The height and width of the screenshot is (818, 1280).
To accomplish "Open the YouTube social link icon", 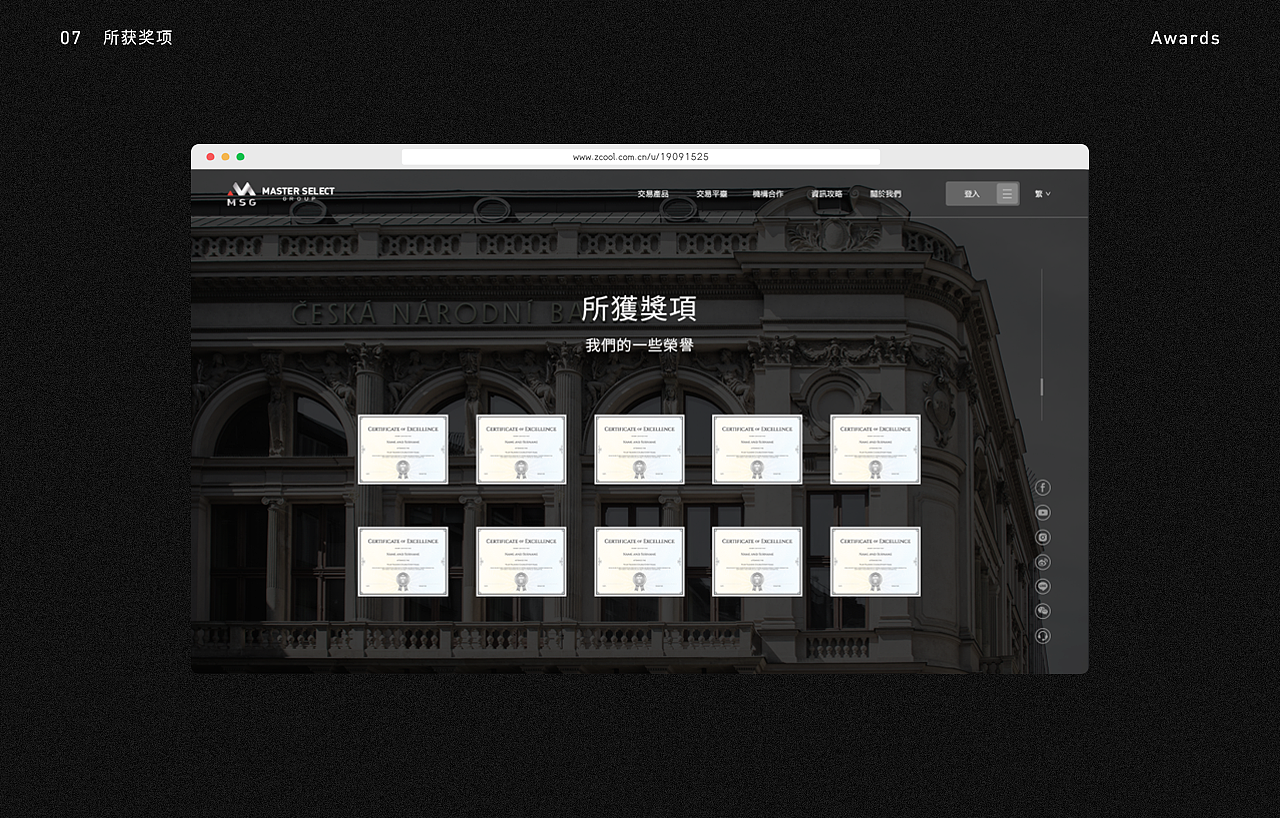I will tap(1042, 513).
